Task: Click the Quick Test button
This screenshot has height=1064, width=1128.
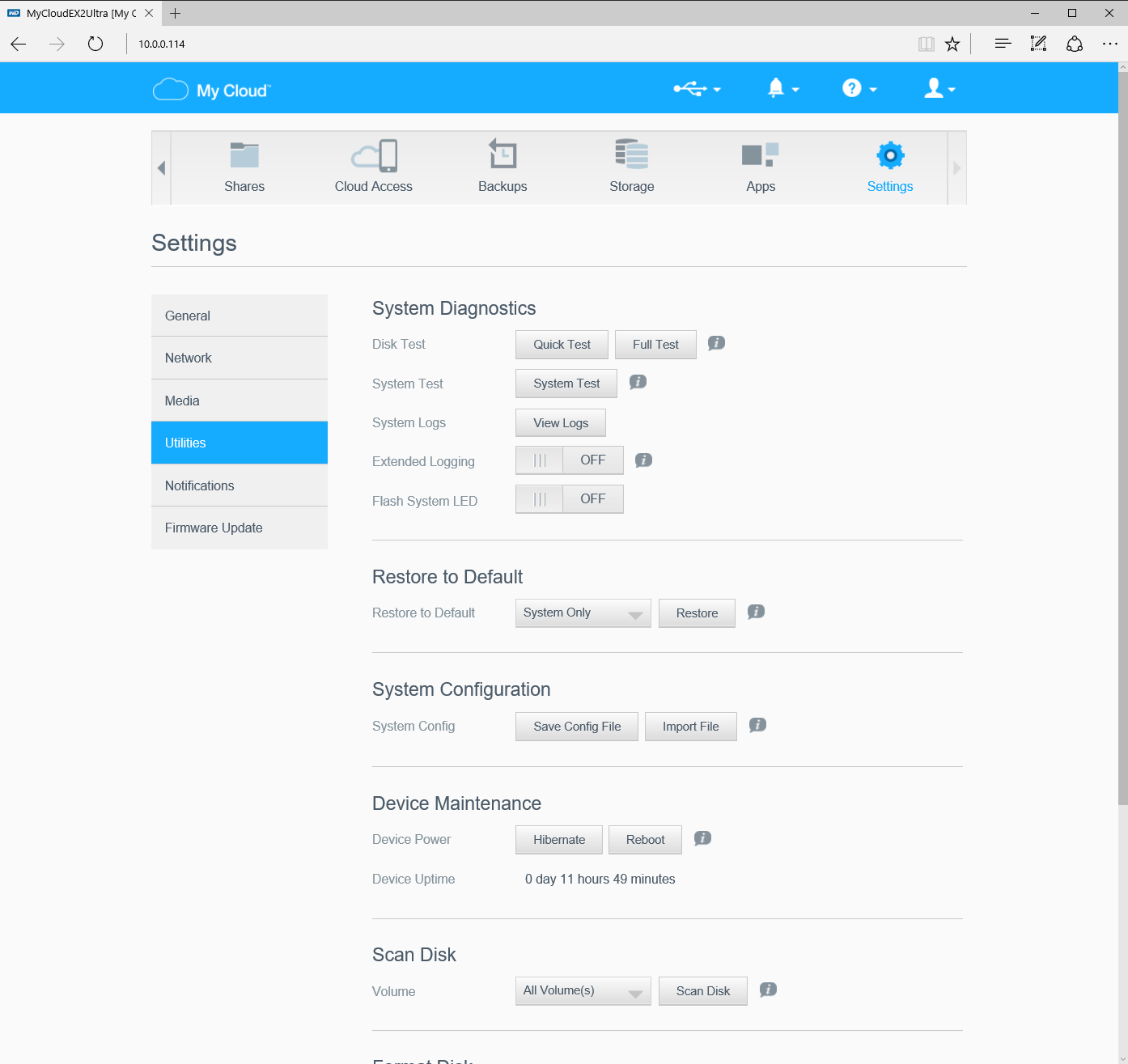Action: click(x=562, y=345)
